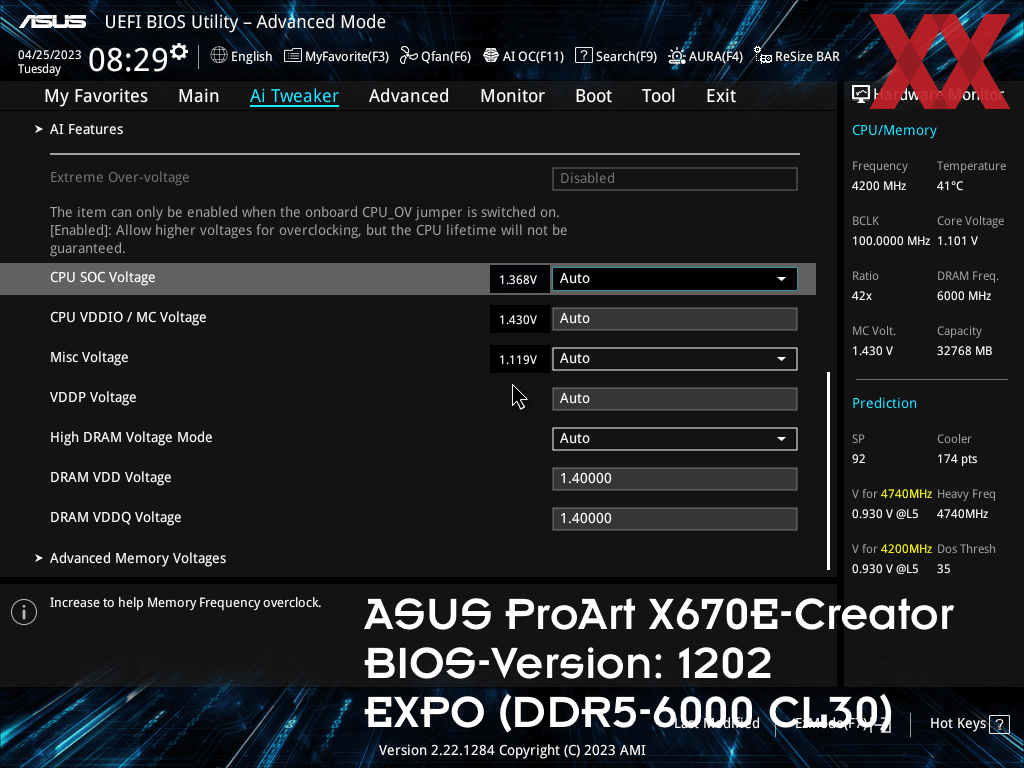
Task: Toggle ReSize BAR icon
Action: point(763,56)
